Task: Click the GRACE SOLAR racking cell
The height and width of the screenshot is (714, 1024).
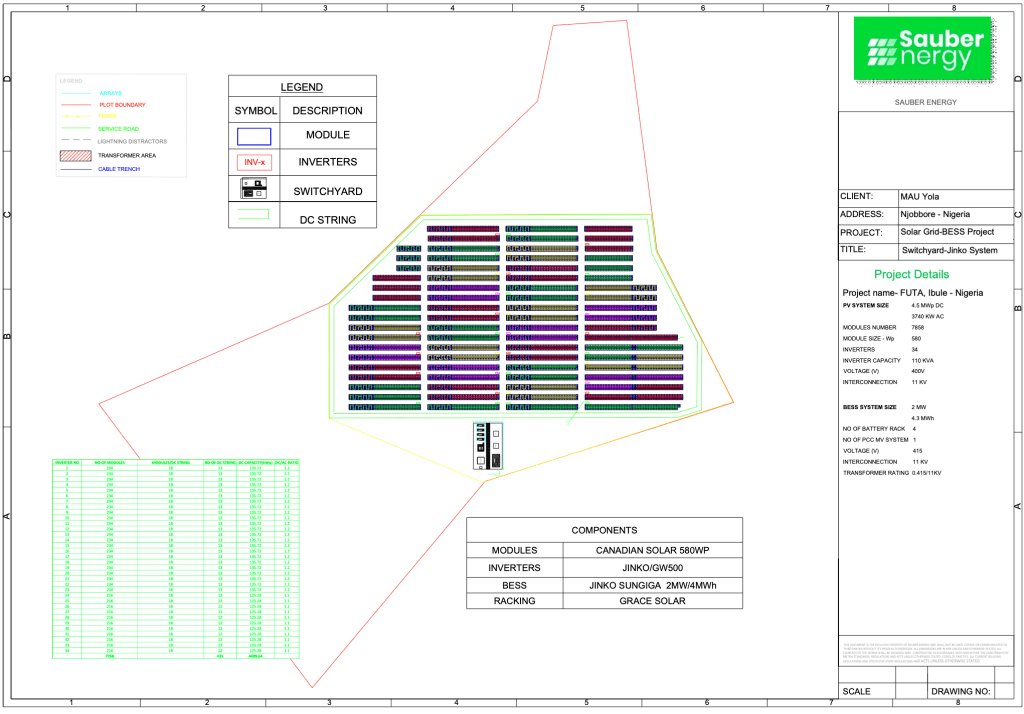Action: click(x=653, y=601)
